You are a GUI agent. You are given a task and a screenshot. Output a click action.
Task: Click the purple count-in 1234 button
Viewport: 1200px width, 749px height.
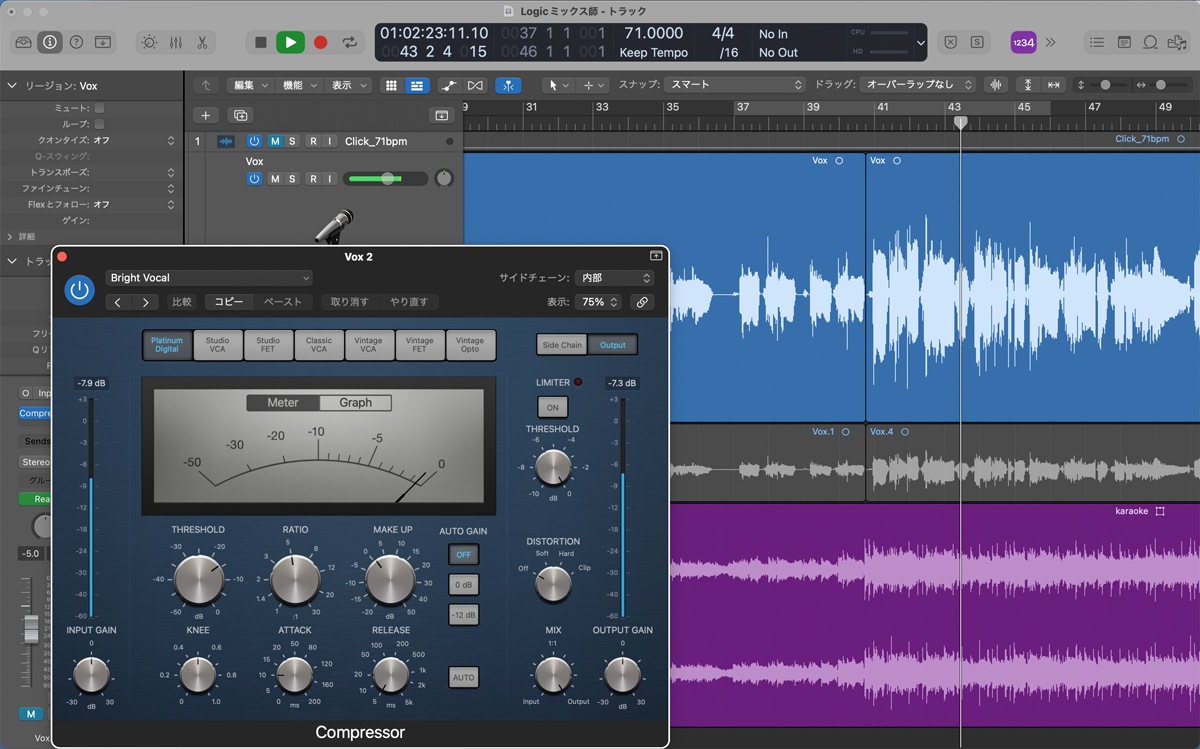click(x=1023, y=42)
